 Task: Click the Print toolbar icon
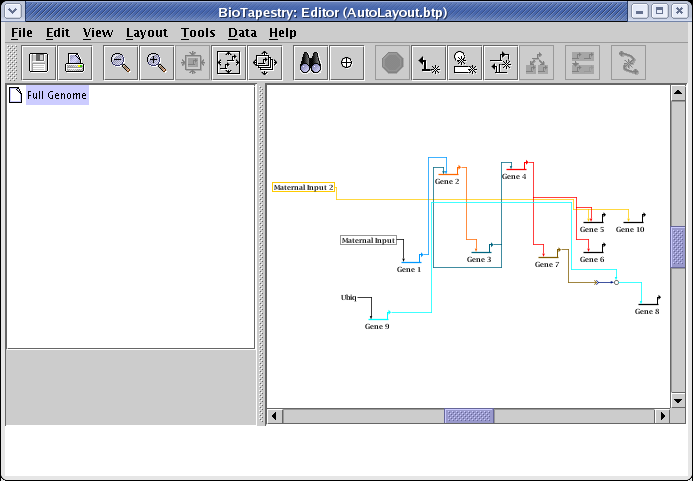(75, 63)
